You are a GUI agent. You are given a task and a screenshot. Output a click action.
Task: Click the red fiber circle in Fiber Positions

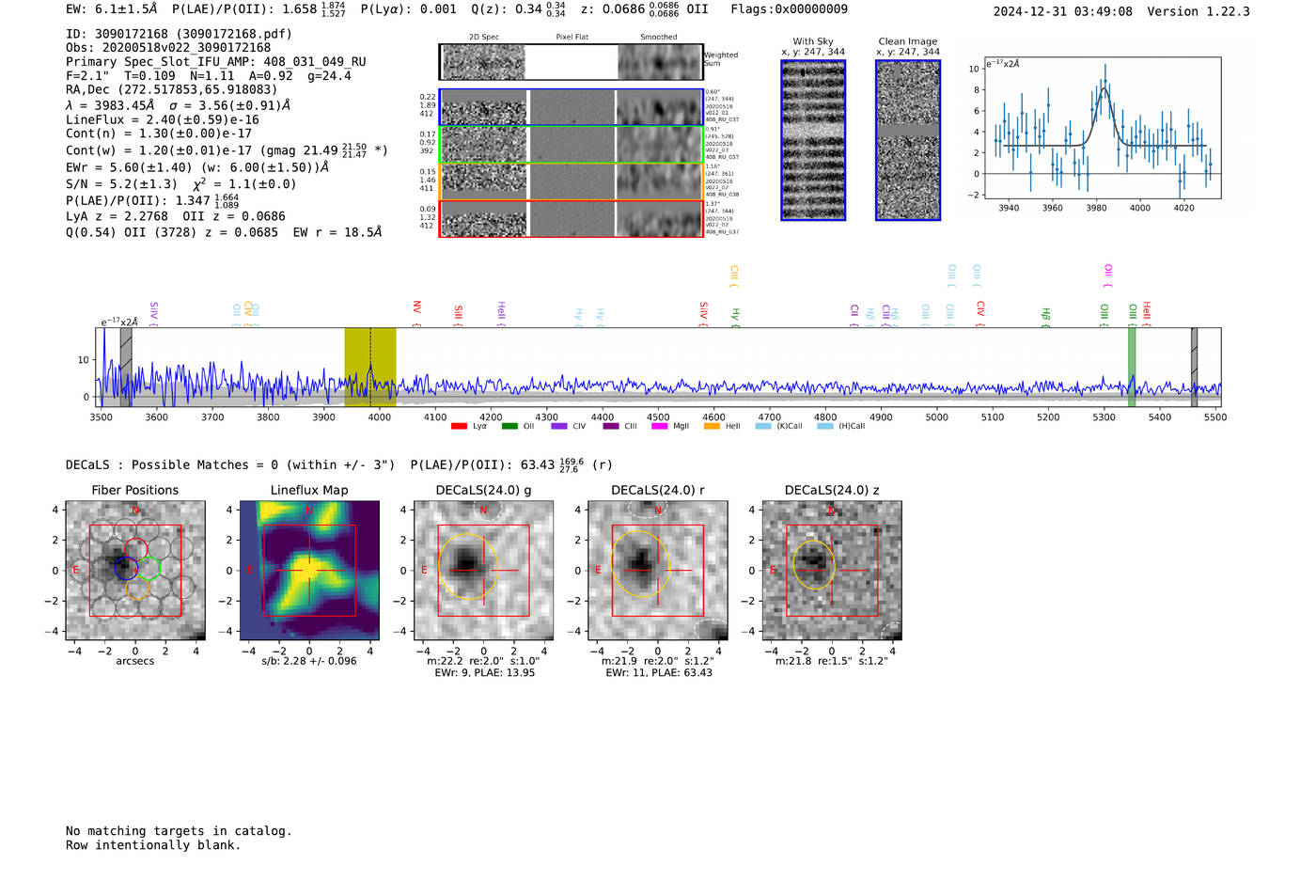coord(136,548)
